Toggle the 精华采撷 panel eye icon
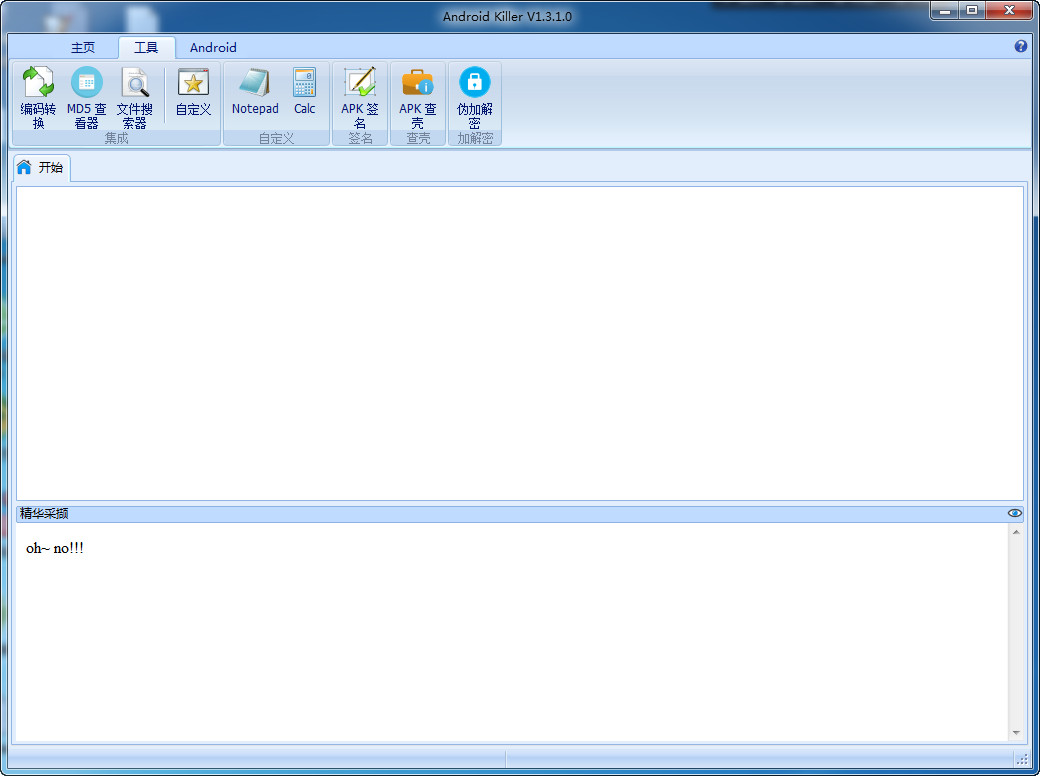This screenshot has width=1040, height=776. point(1014,513)
